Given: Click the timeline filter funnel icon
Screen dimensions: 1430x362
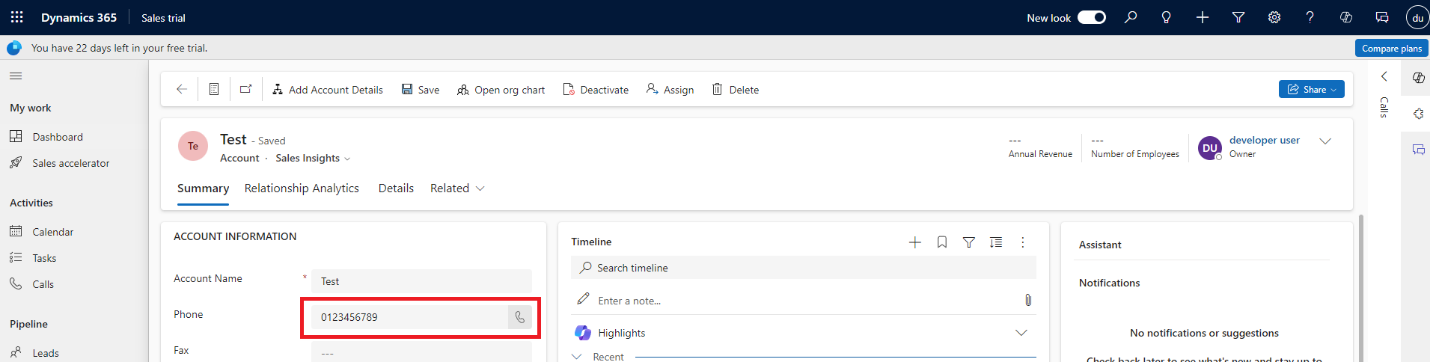Looking at the screenshot, I should 968,242.
